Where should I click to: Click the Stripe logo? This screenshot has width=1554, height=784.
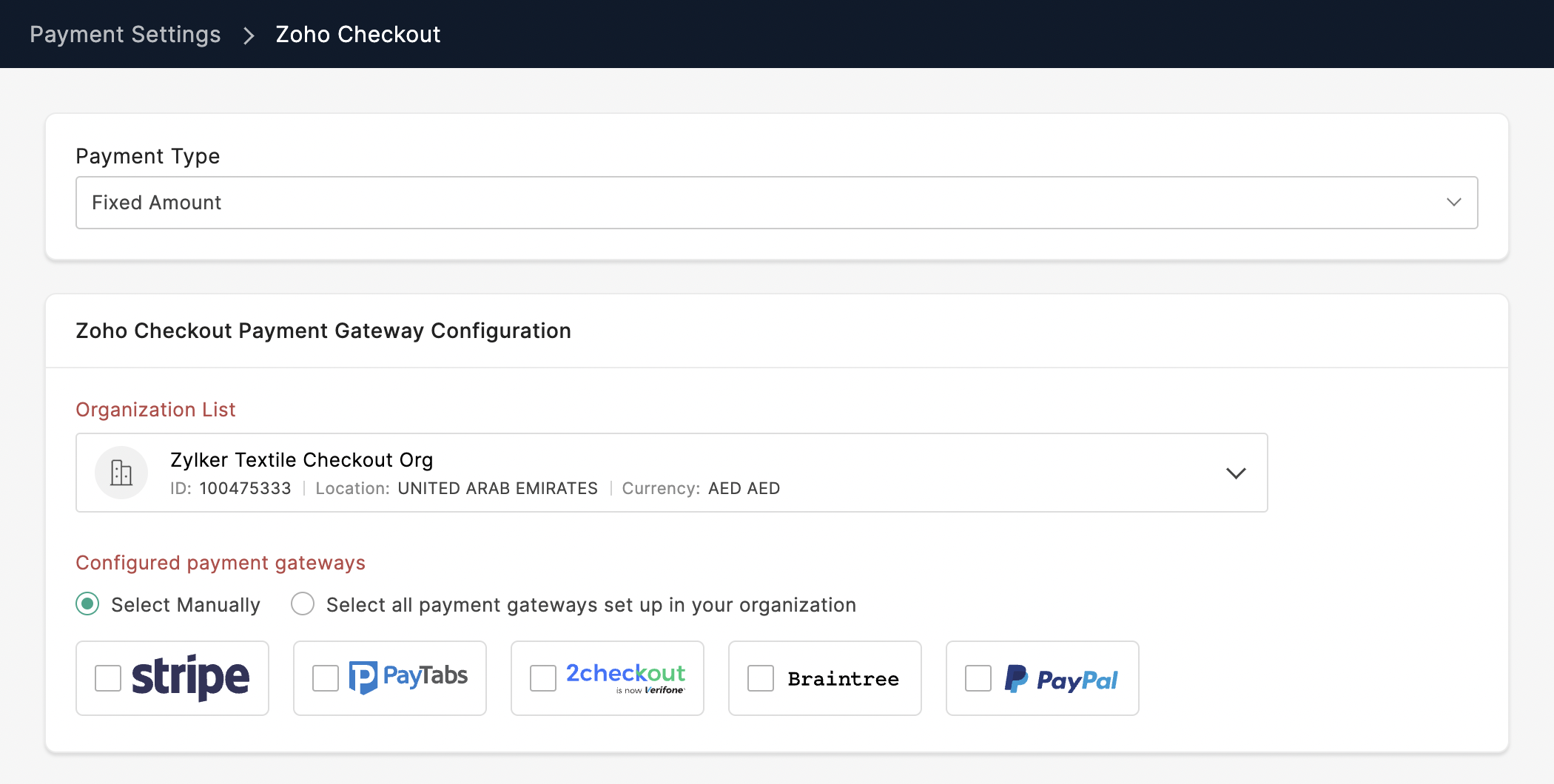190,677
